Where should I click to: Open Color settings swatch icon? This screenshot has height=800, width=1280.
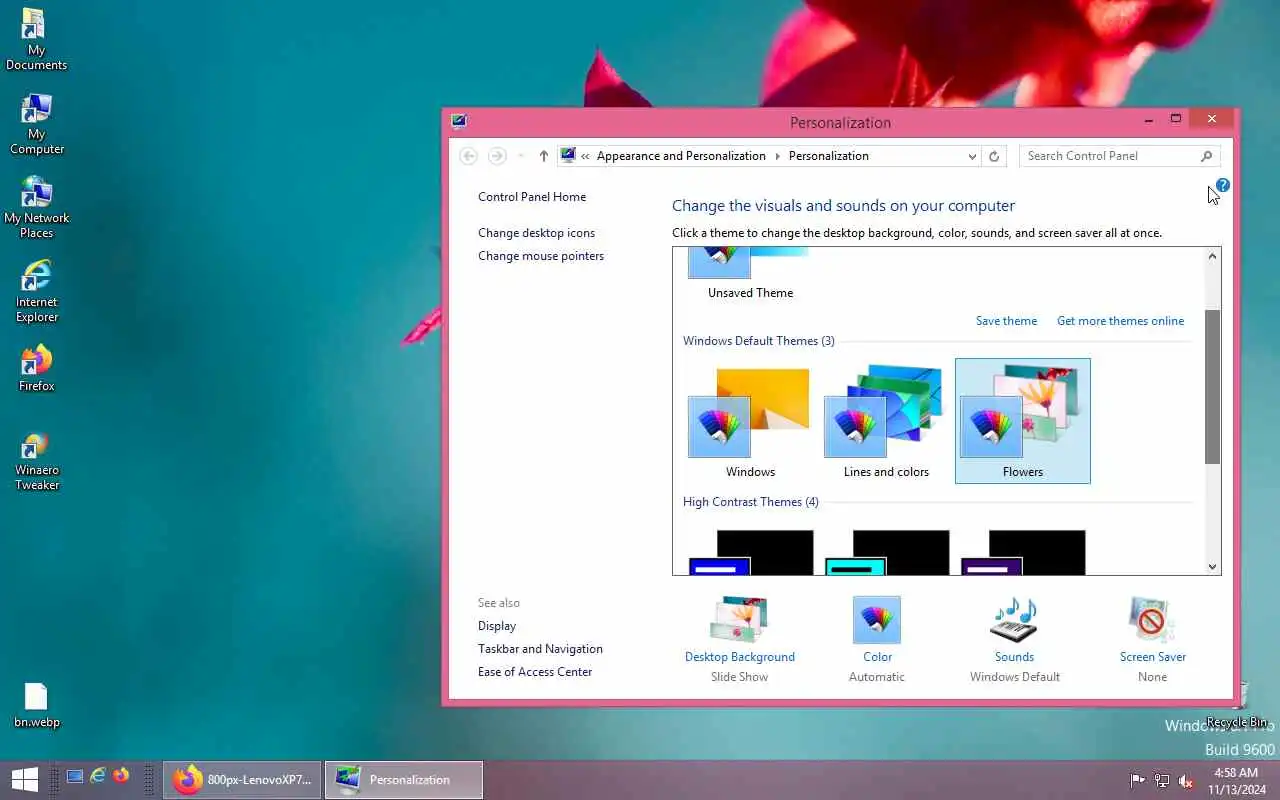(877, 620)
